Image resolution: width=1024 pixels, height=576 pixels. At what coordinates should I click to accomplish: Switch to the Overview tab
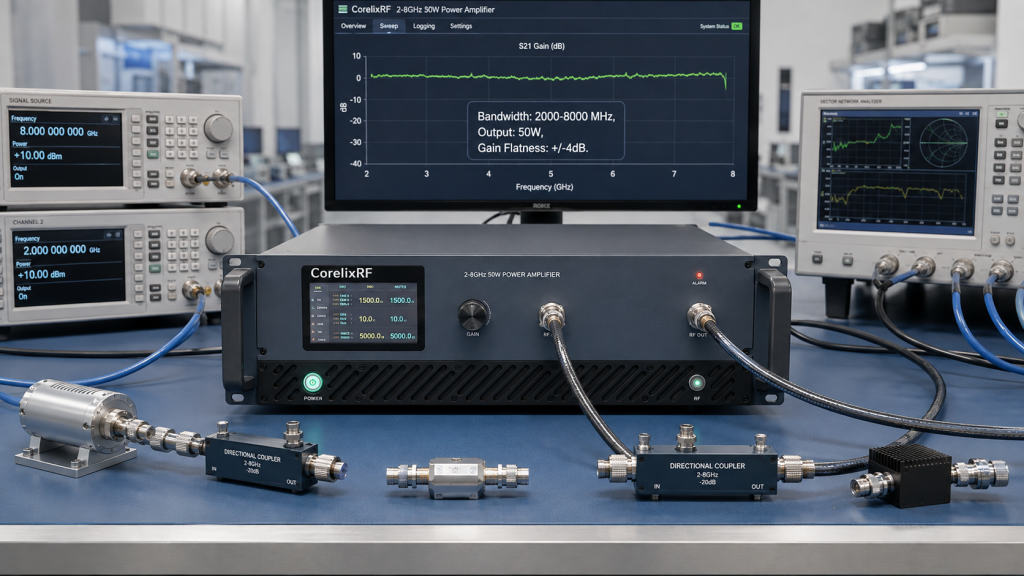(353, 26)
